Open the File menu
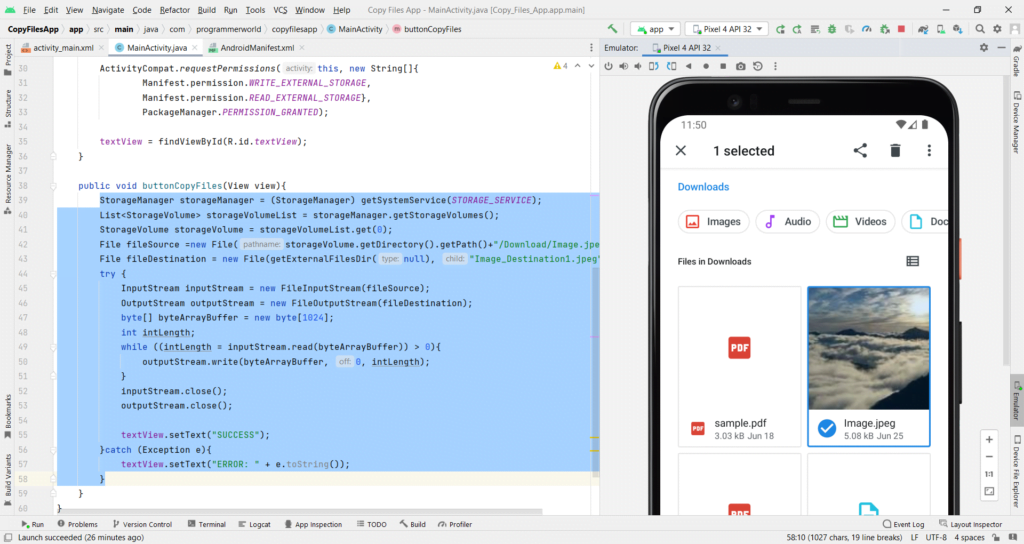Screen dimensions: 1024x544 click(x=29, y=10)
